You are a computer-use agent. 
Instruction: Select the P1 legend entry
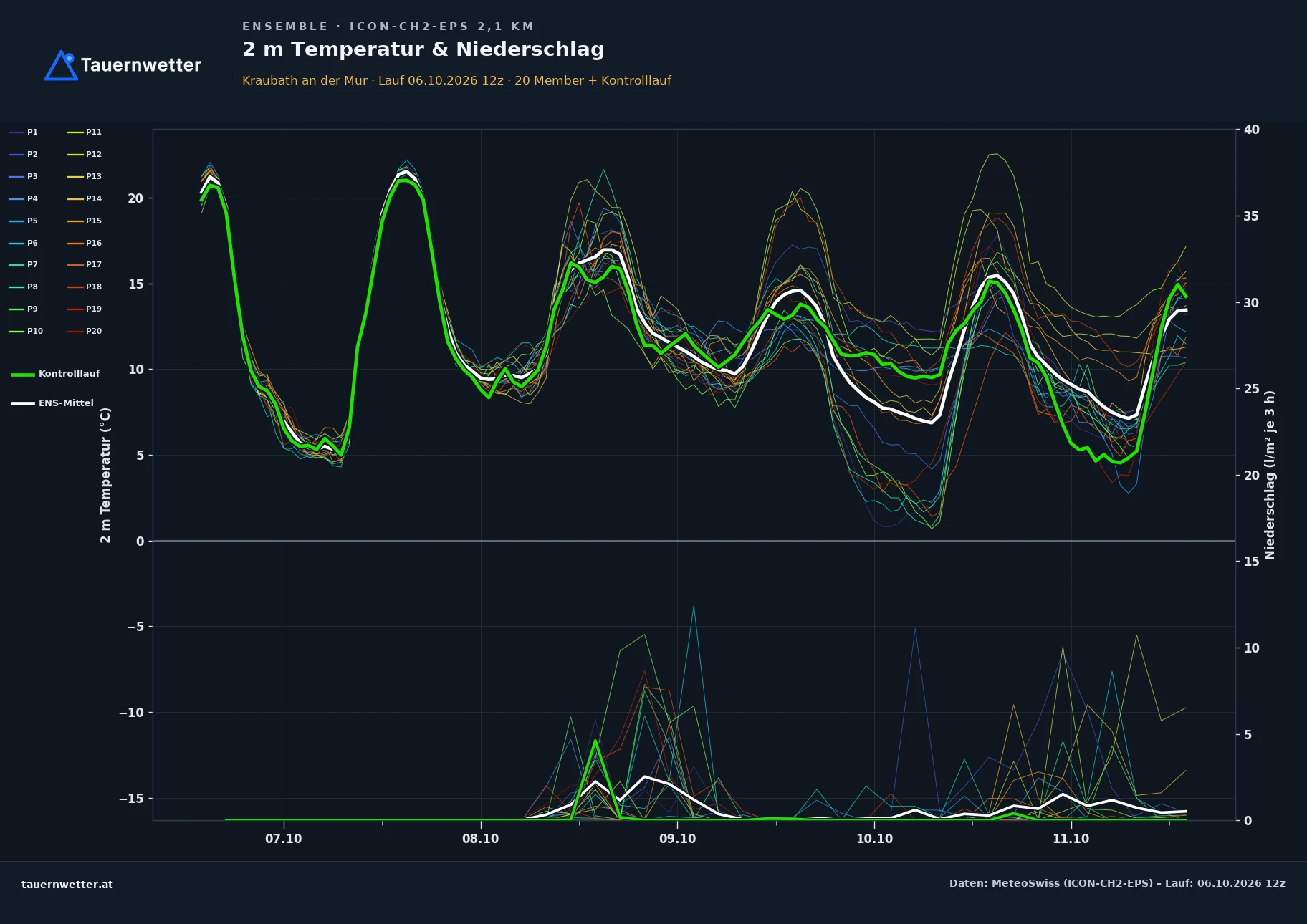24,132
